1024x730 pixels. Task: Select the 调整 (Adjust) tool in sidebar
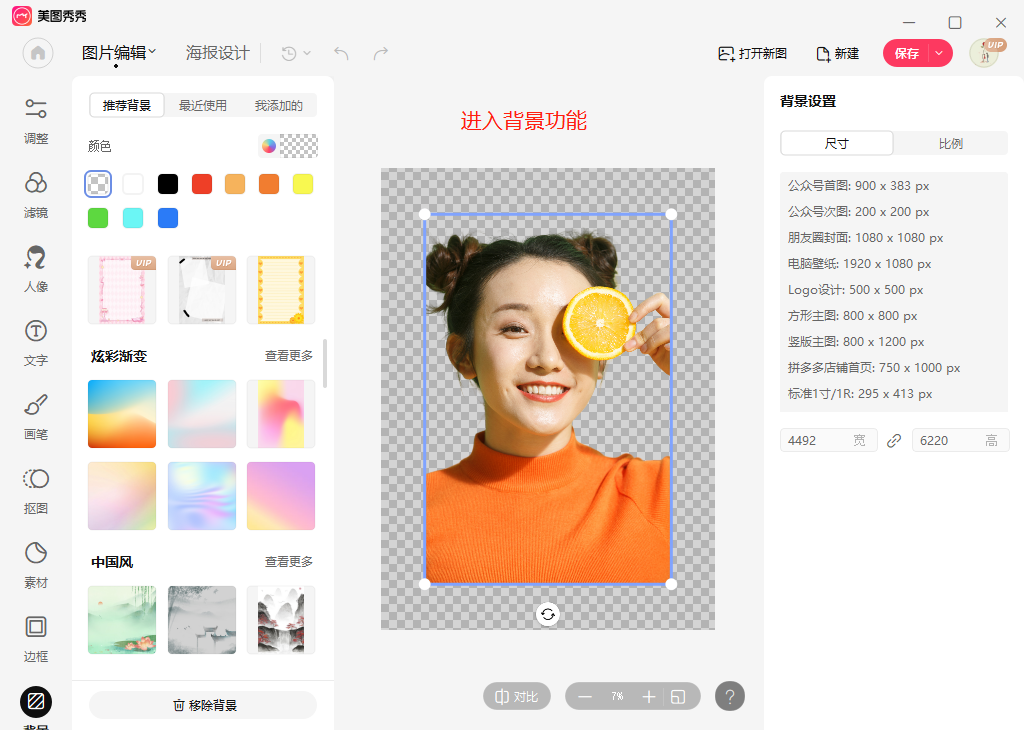coord(36,122)
